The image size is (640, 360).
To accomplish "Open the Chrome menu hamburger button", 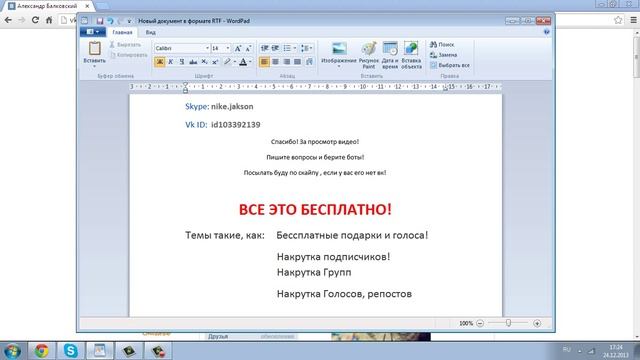I will (x=633, y=20).
